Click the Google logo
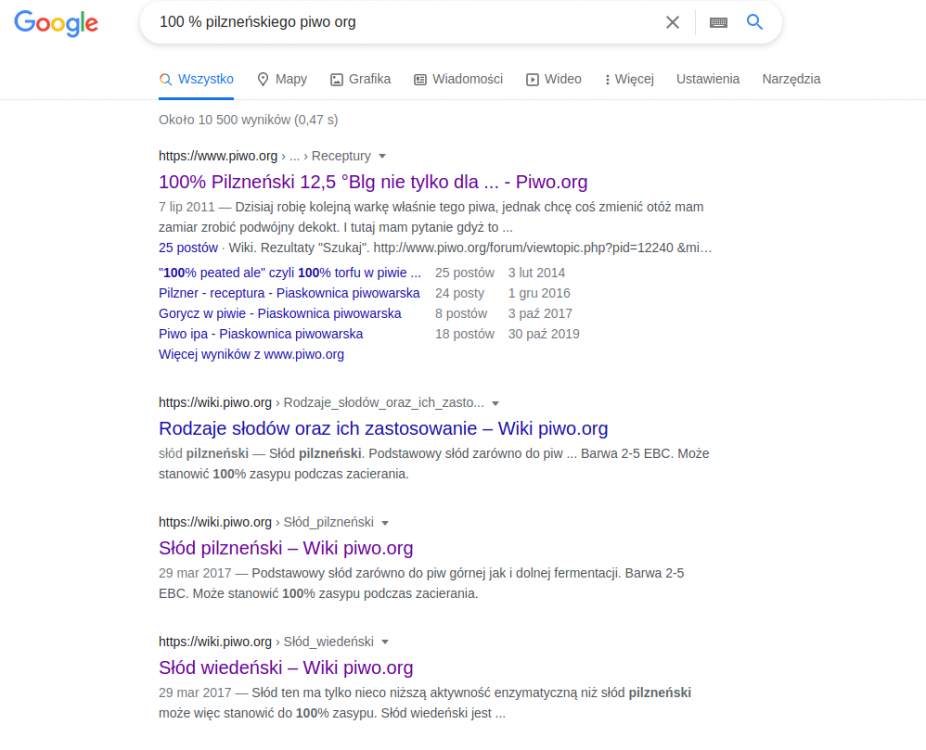 (x=56, y=23)
